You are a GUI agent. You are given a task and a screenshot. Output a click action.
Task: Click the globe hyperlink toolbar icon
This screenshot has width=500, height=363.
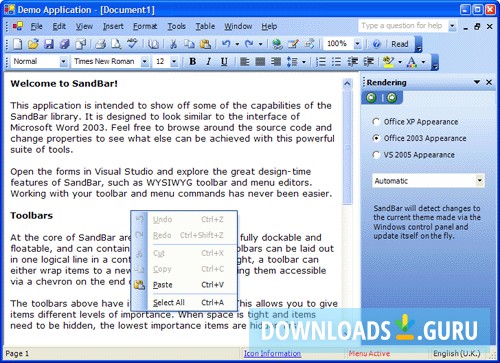pos(277,44)
